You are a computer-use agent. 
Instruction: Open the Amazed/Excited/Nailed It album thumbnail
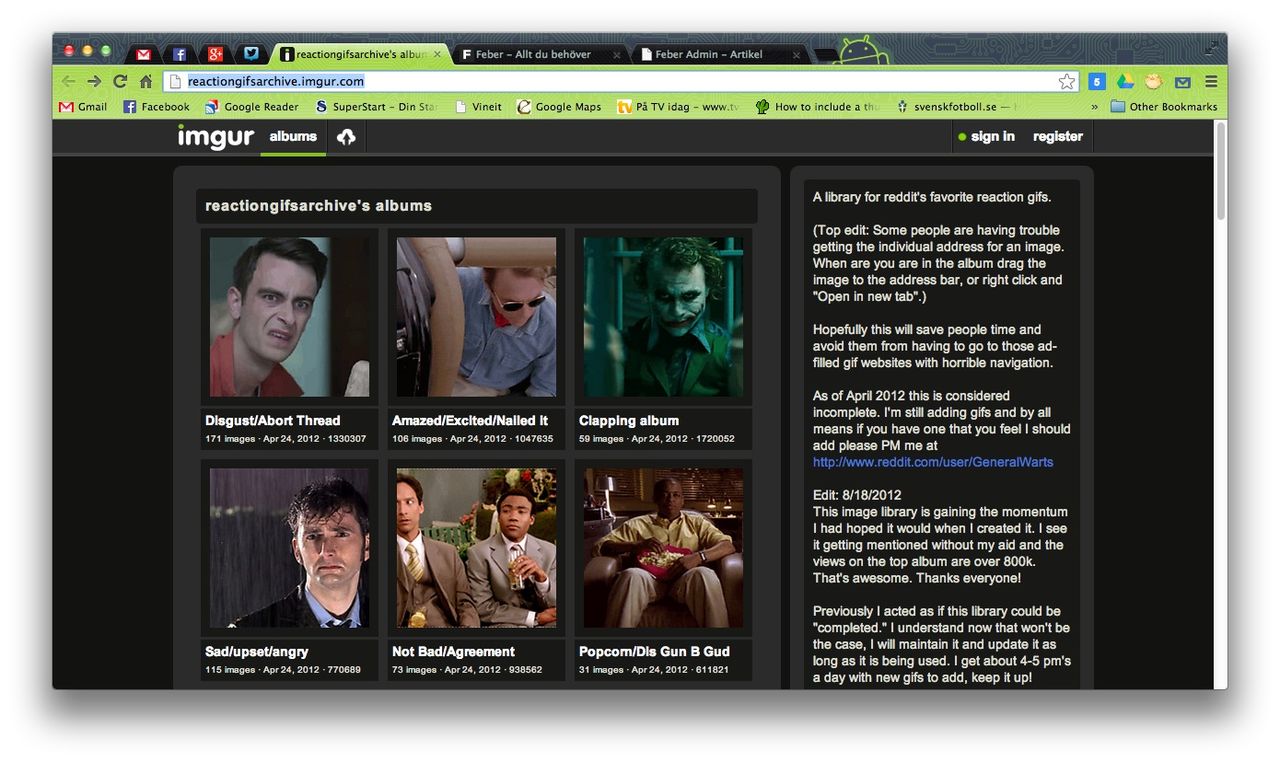point(476,316)
